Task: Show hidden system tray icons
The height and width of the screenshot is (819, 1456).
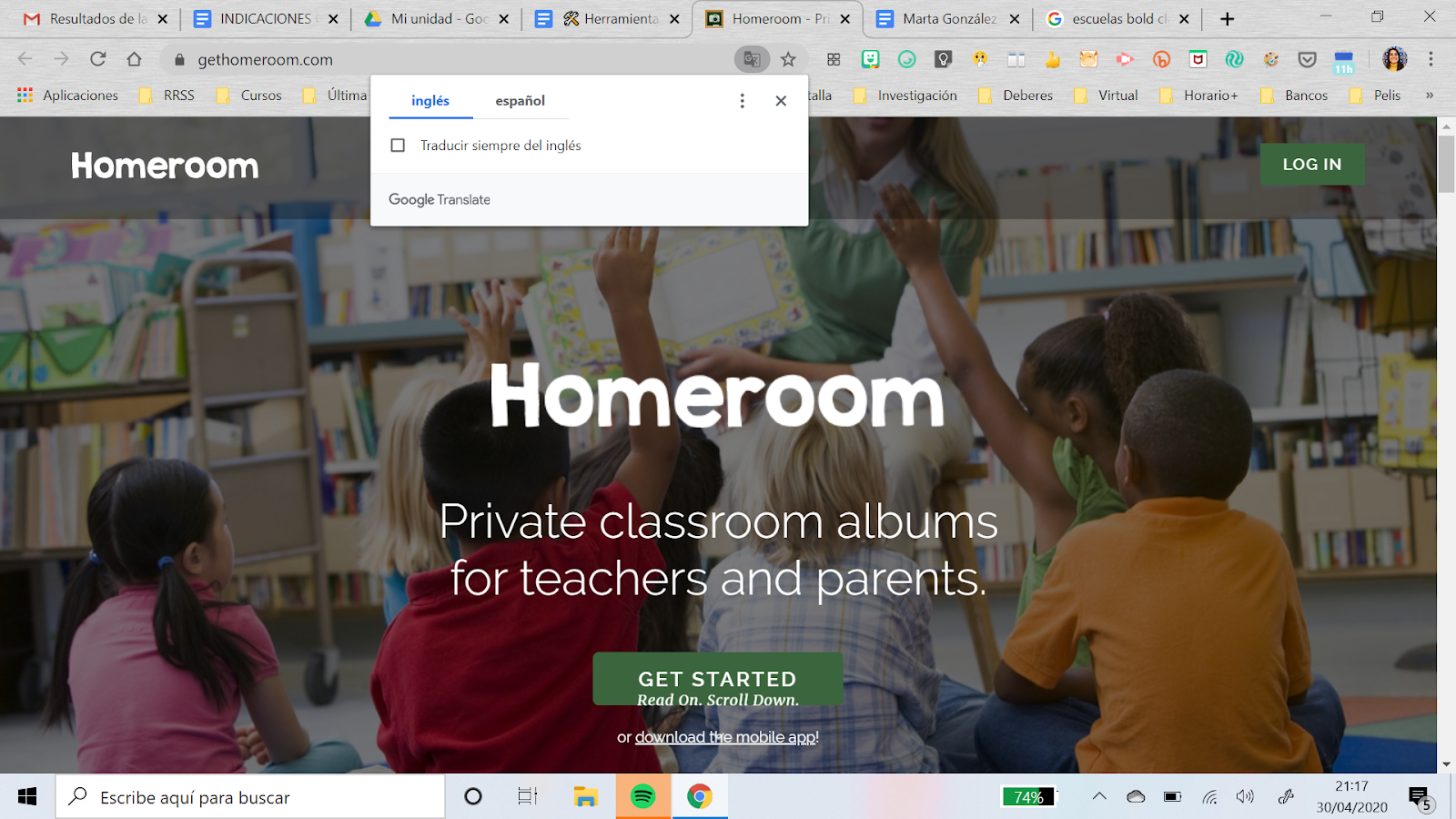Action: coord(1099,796)
